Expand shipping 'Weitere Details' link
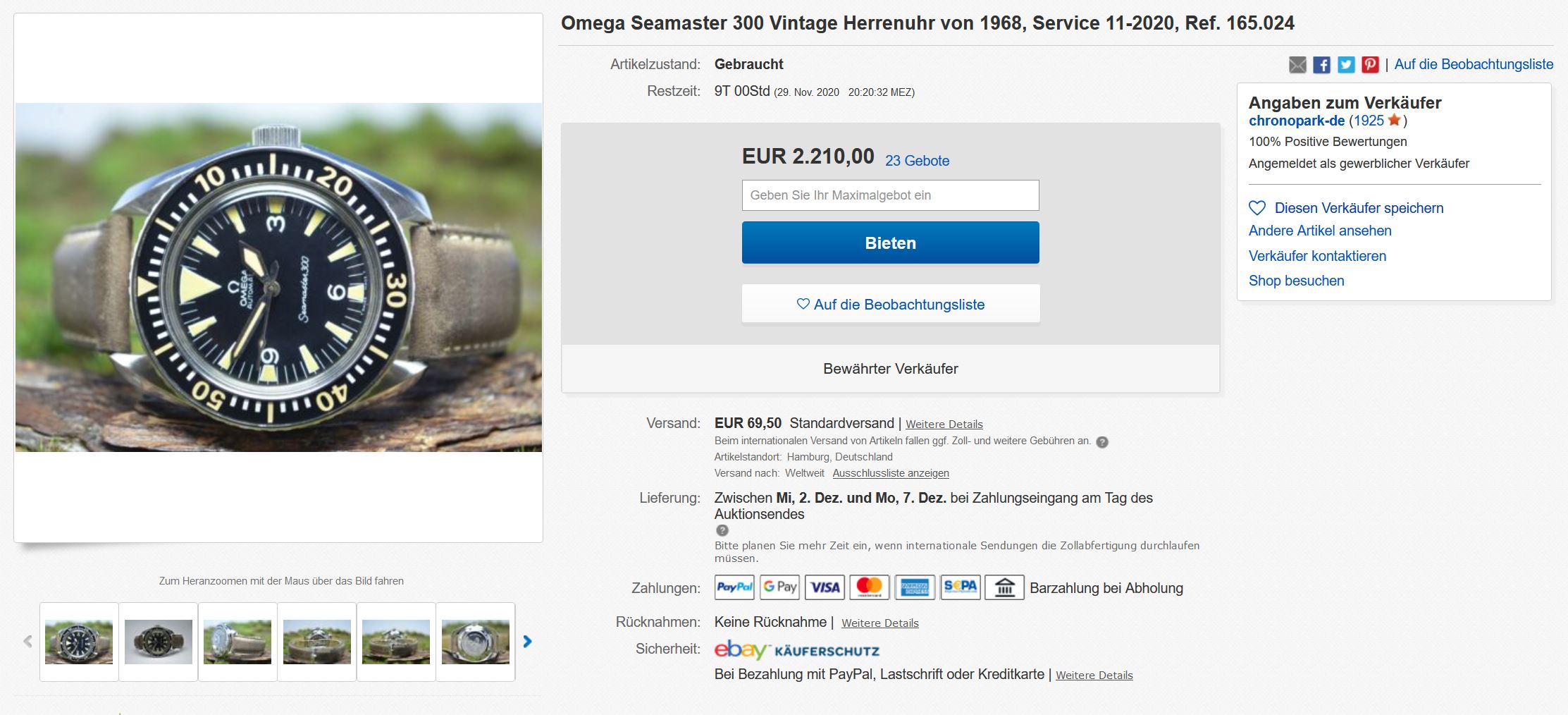 (944, 424)
